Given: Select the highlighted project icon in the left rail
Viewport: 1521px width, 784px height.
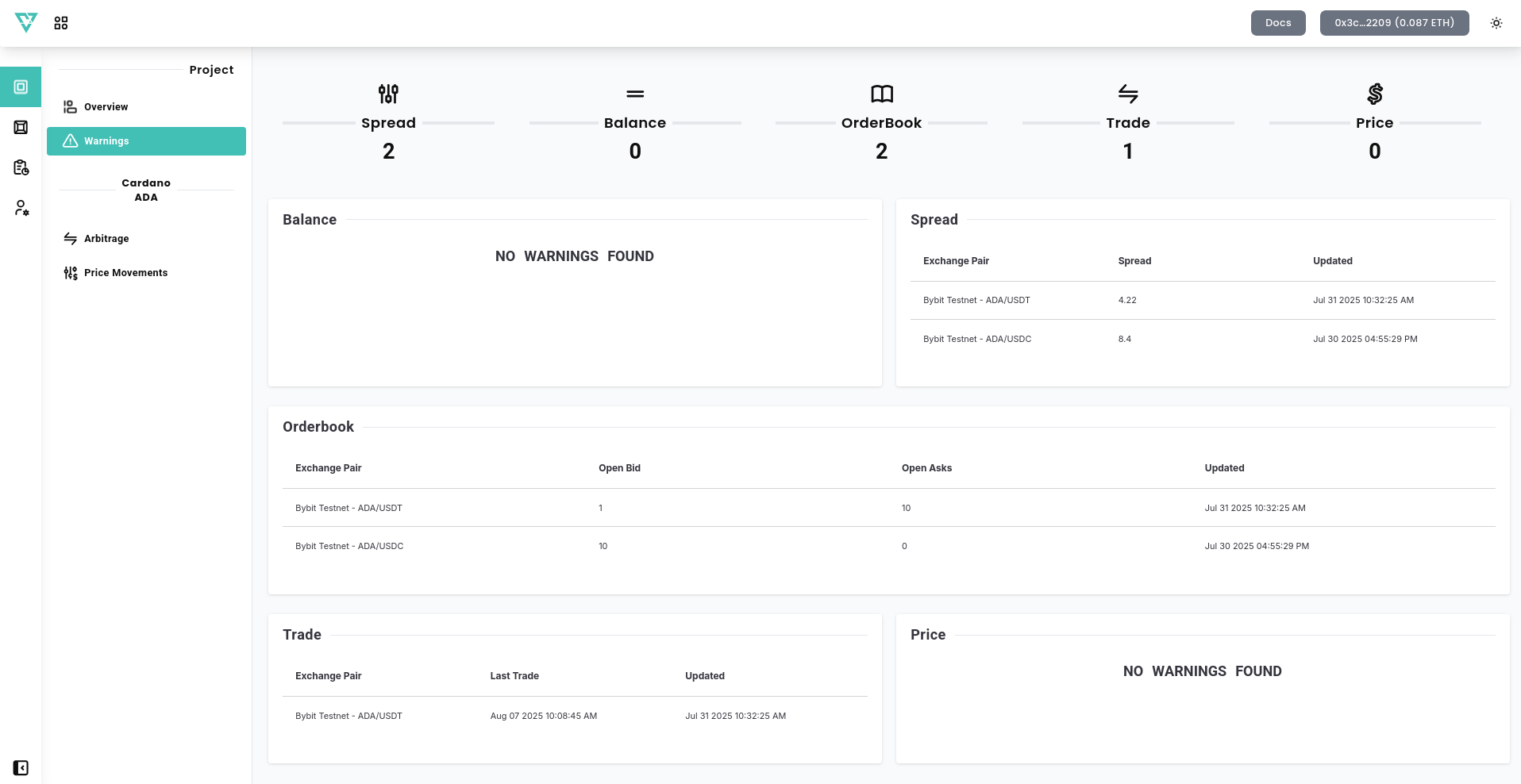Looking at the screenshot, I should (x=21, y=87).
